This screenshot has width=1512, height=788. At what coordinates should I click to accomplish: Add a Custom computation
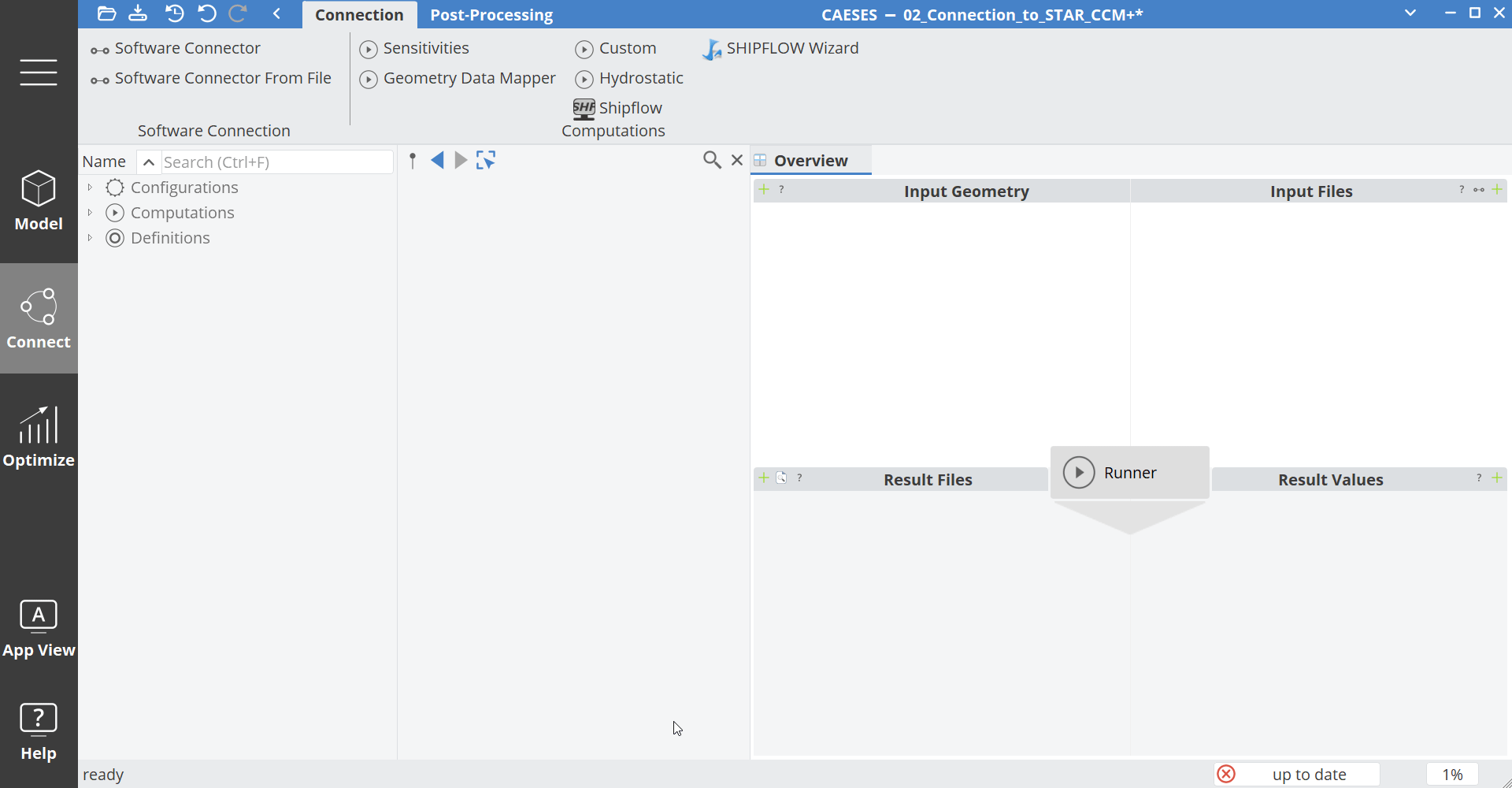pyautogui.click(x=616, y=49)
